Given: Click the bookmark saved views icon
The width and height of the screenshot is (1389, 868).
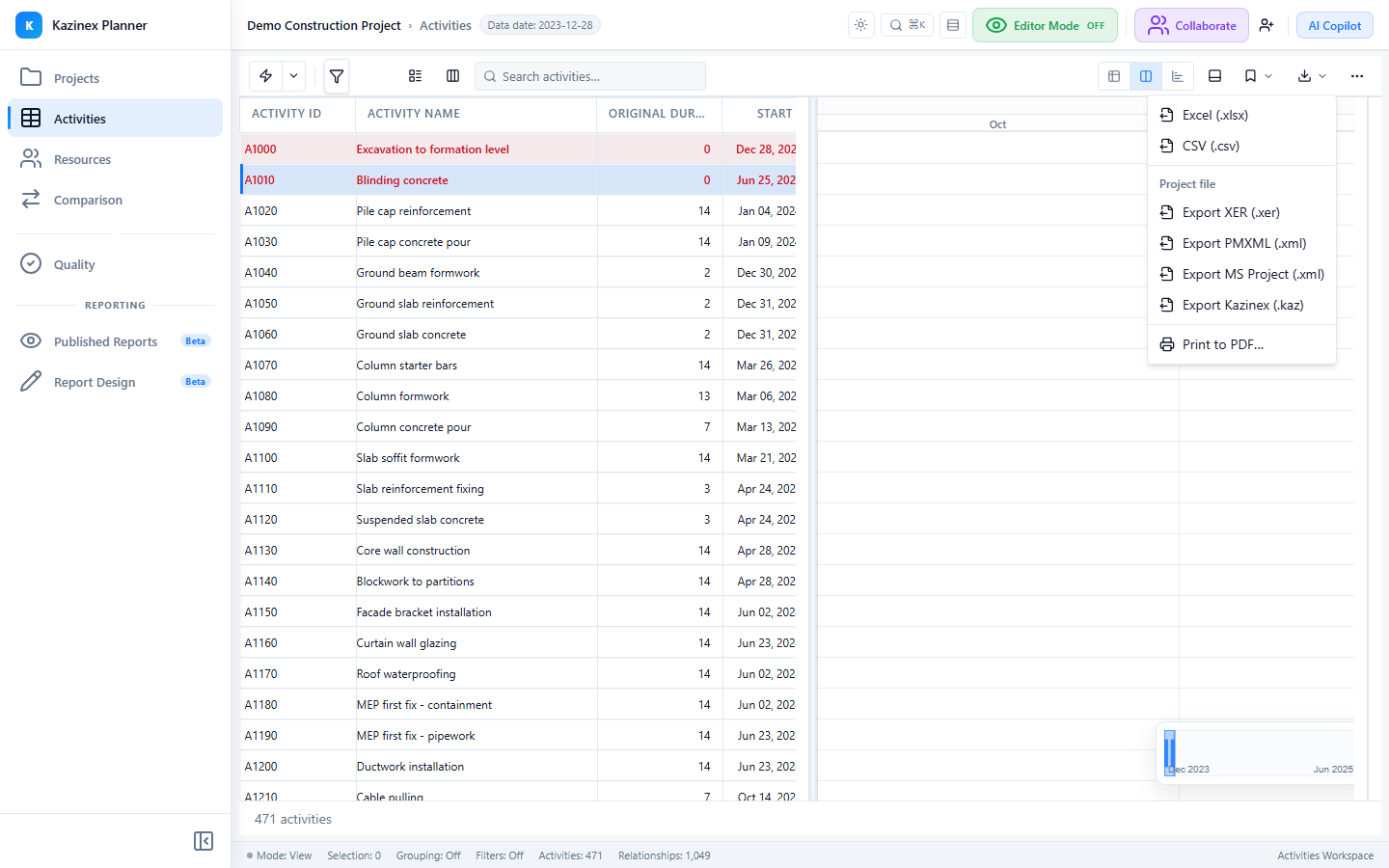Looking at the screenshot, I should tap(1250, 76).
